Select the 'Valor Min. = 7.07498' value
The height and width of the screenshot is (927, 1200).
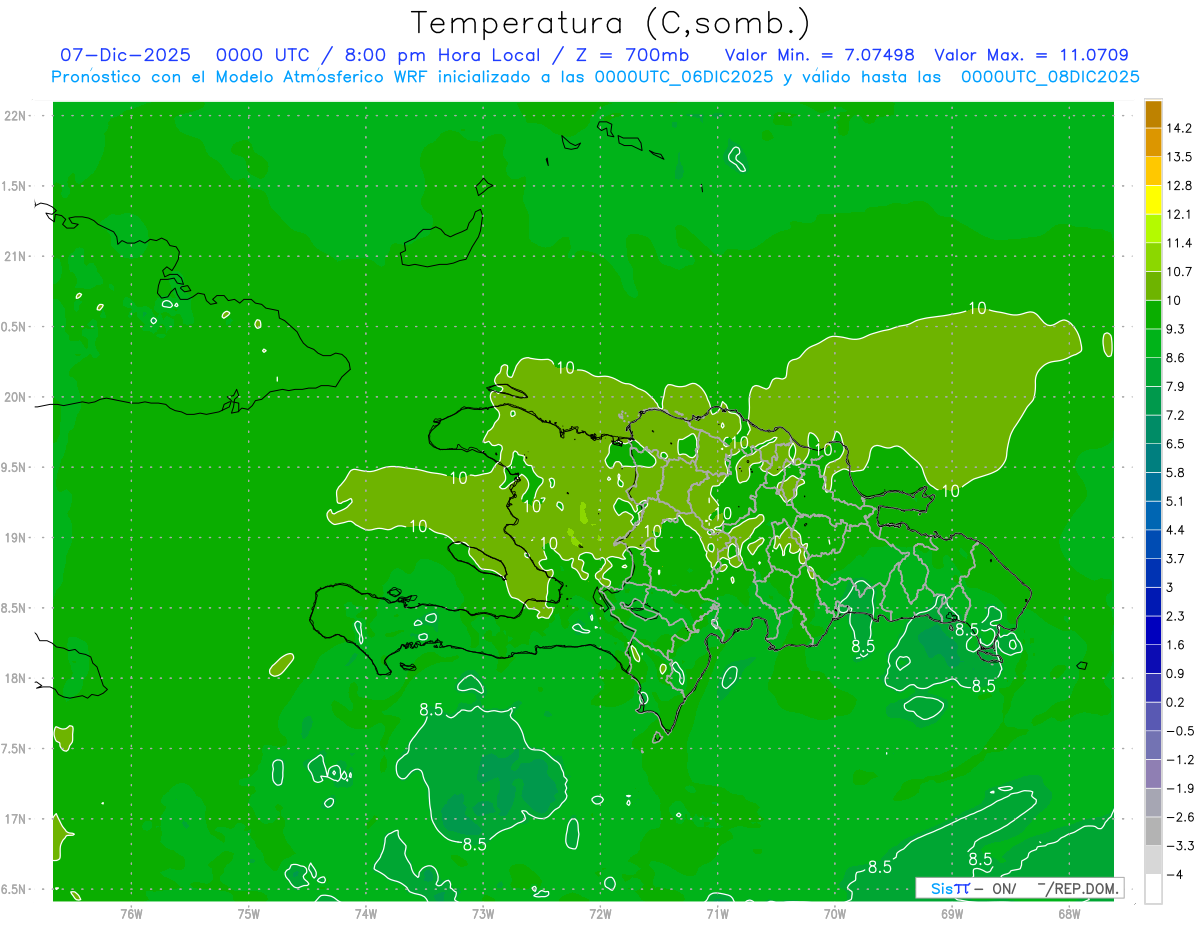coord(820,55)
